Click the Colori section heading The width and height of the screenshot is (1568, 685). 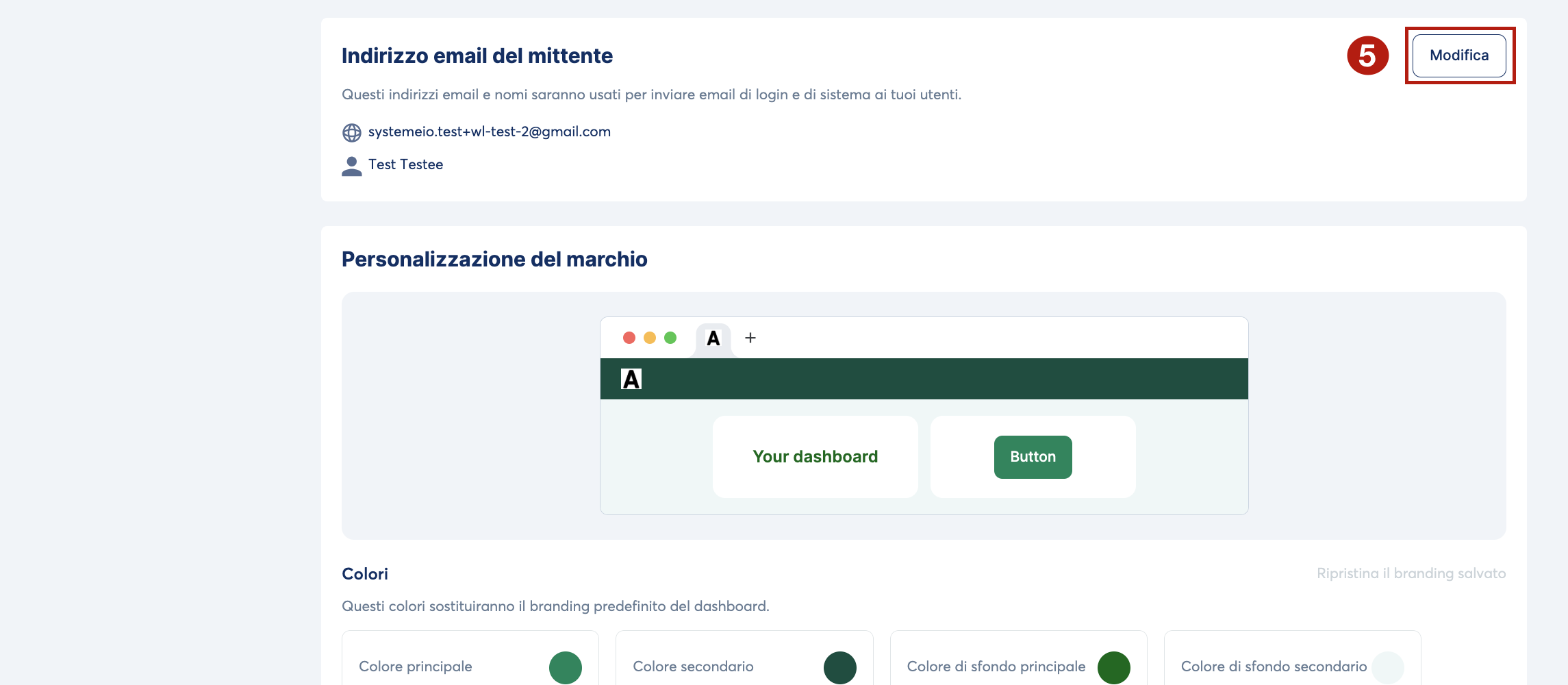[365, 574]
